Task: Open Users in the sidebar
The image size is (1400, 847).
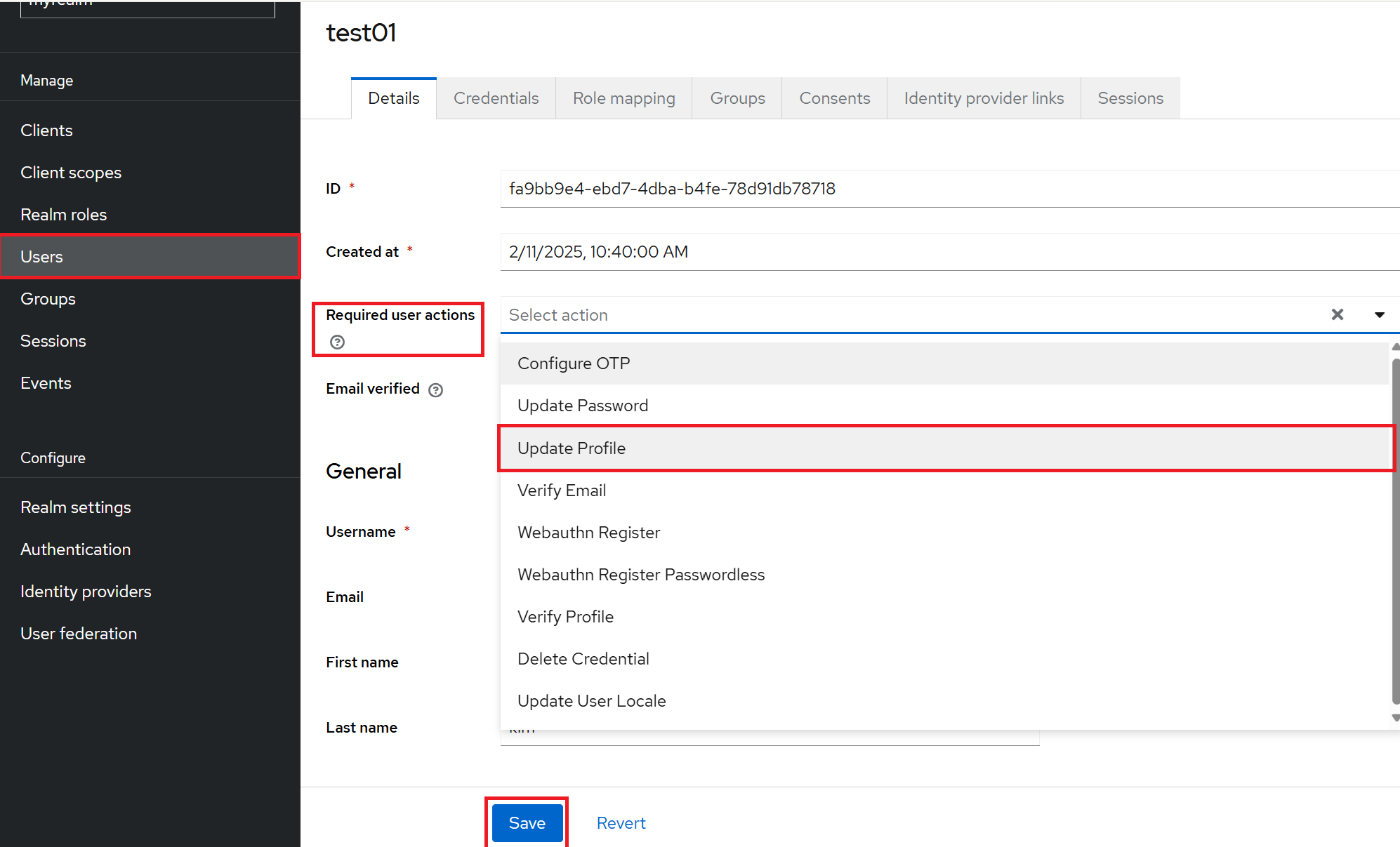Action: click(42, 257)
